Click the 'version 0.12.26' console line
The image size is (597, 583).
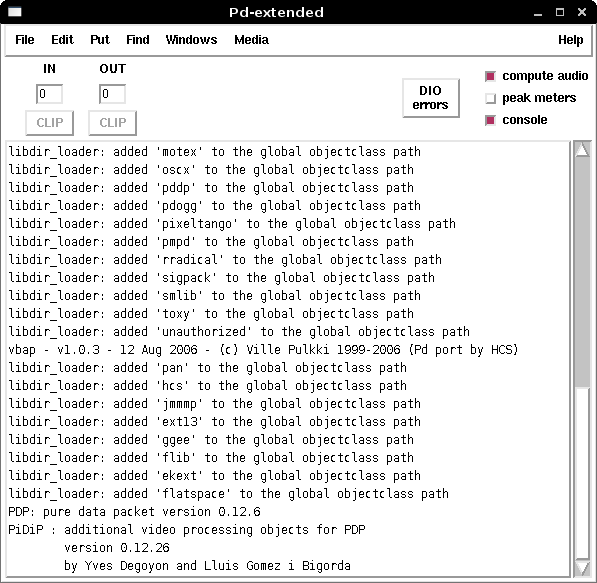(x=117, y=548)
